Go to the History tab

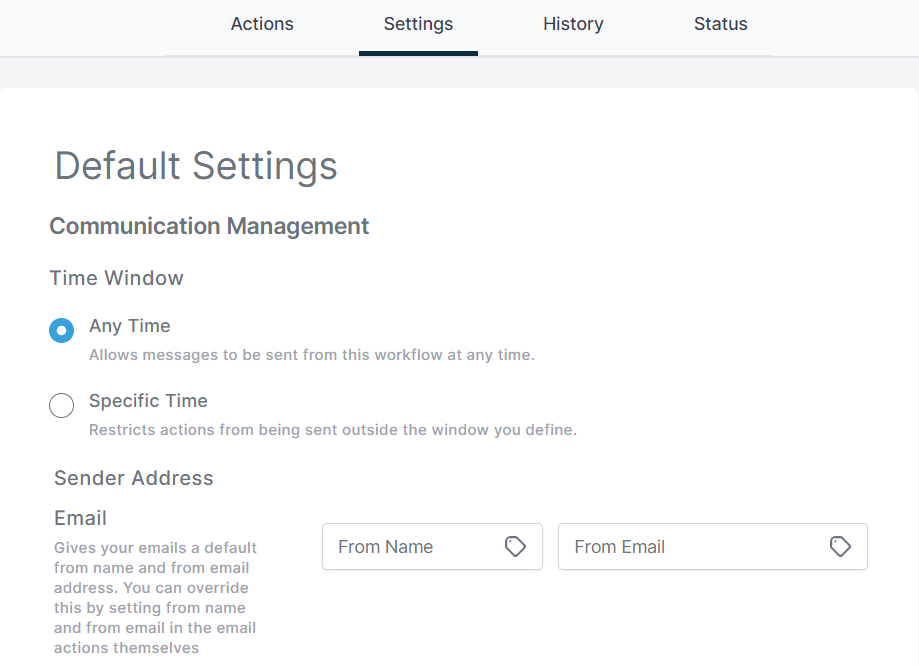(x=573, y=24)
